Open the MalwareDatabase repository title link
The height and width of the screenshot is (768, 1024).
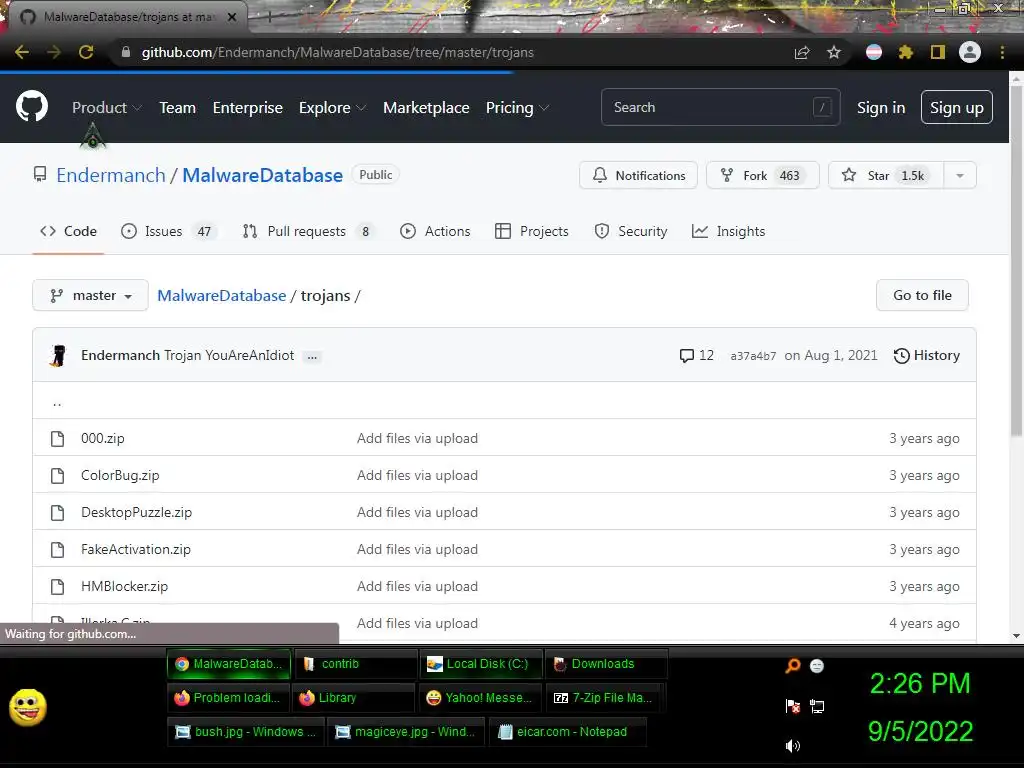(x=263, y=175)
